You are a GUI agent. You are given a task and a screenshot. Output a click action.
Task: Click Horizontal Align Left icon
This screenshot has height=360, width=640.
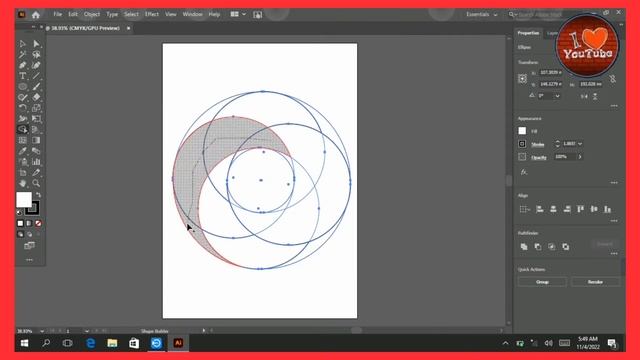click(540, 209)
